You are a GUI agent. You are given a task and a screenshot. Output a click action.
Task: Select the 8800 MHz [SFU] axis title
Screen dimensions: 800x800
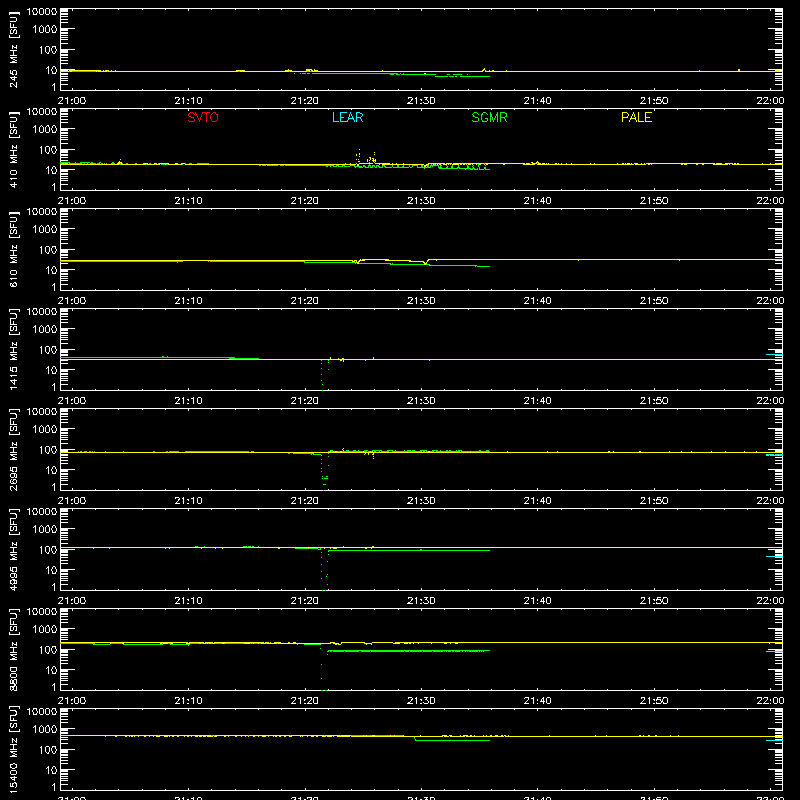point(13,649)
